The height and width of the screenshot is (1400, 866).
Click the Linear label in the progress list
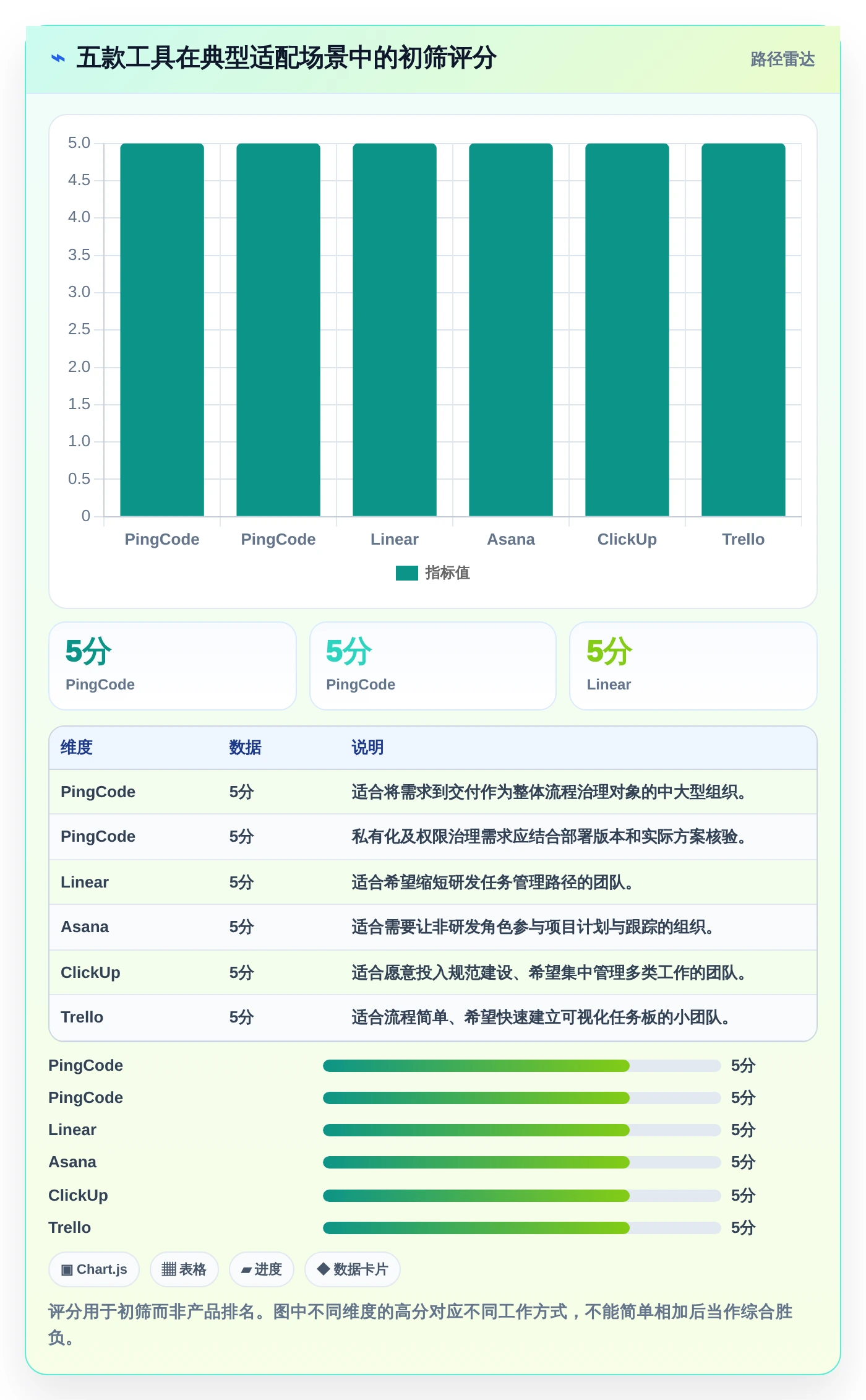(72, 1130)
